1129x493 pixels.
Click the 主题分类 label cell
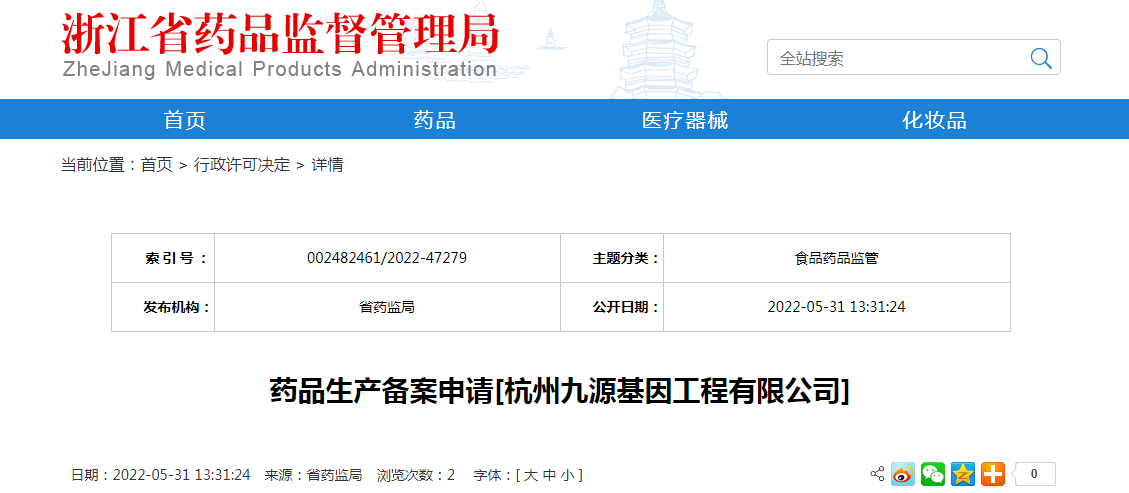click(612, 258)
